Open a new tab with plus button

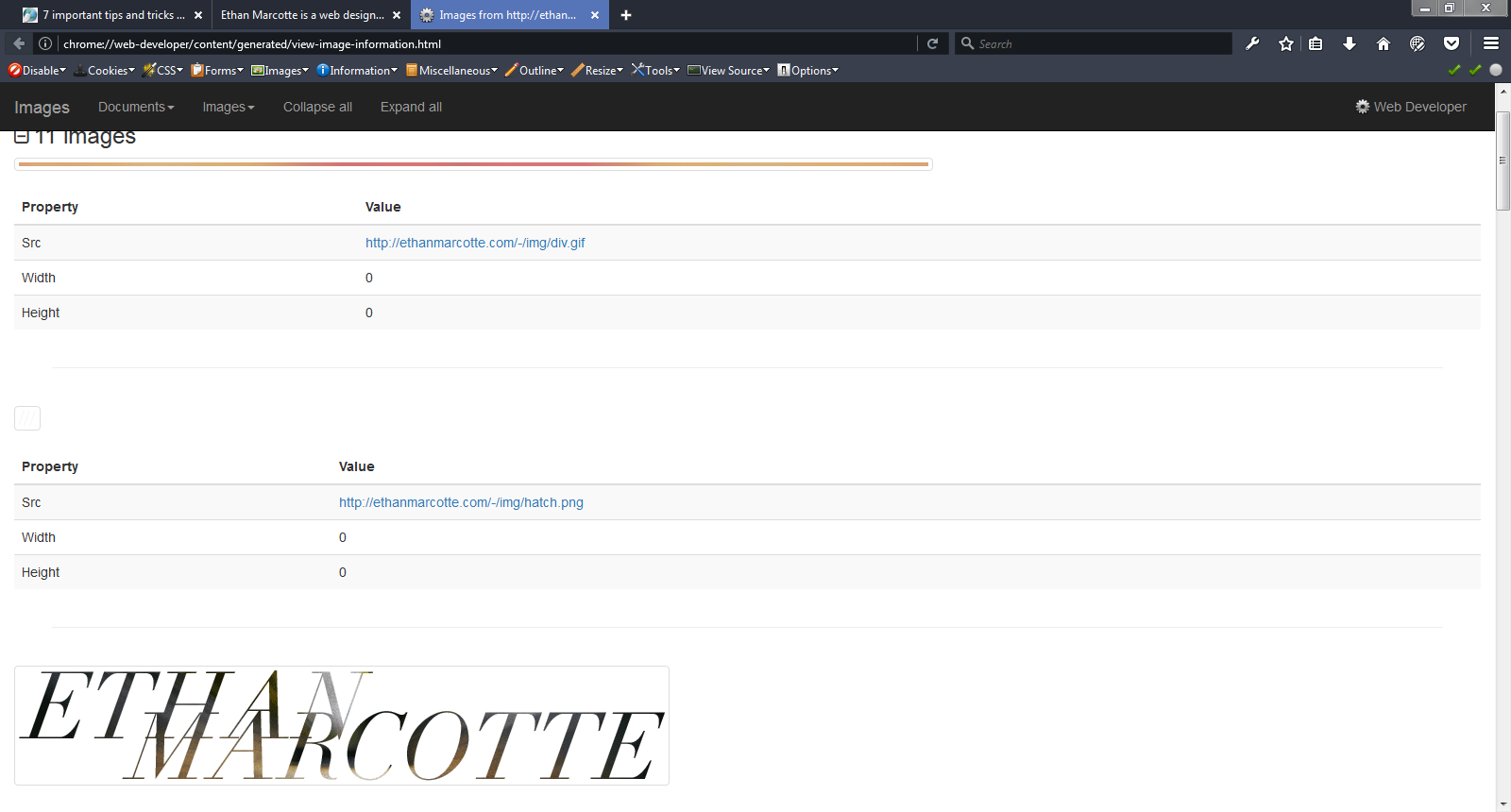tap(626, 15)
